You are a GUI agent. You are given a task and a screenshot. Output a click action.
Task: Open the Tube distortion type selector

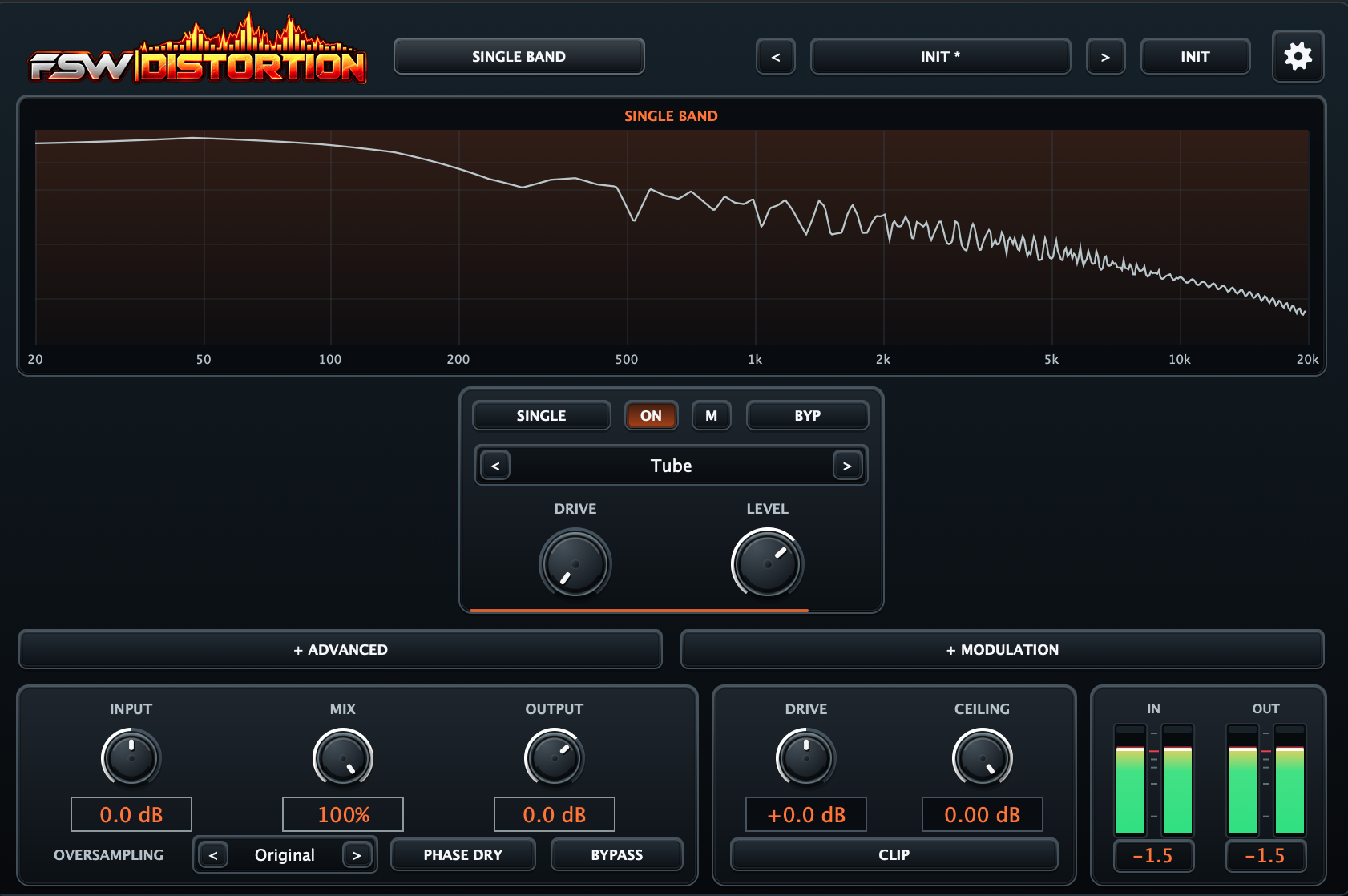click(x=672, y=466)
